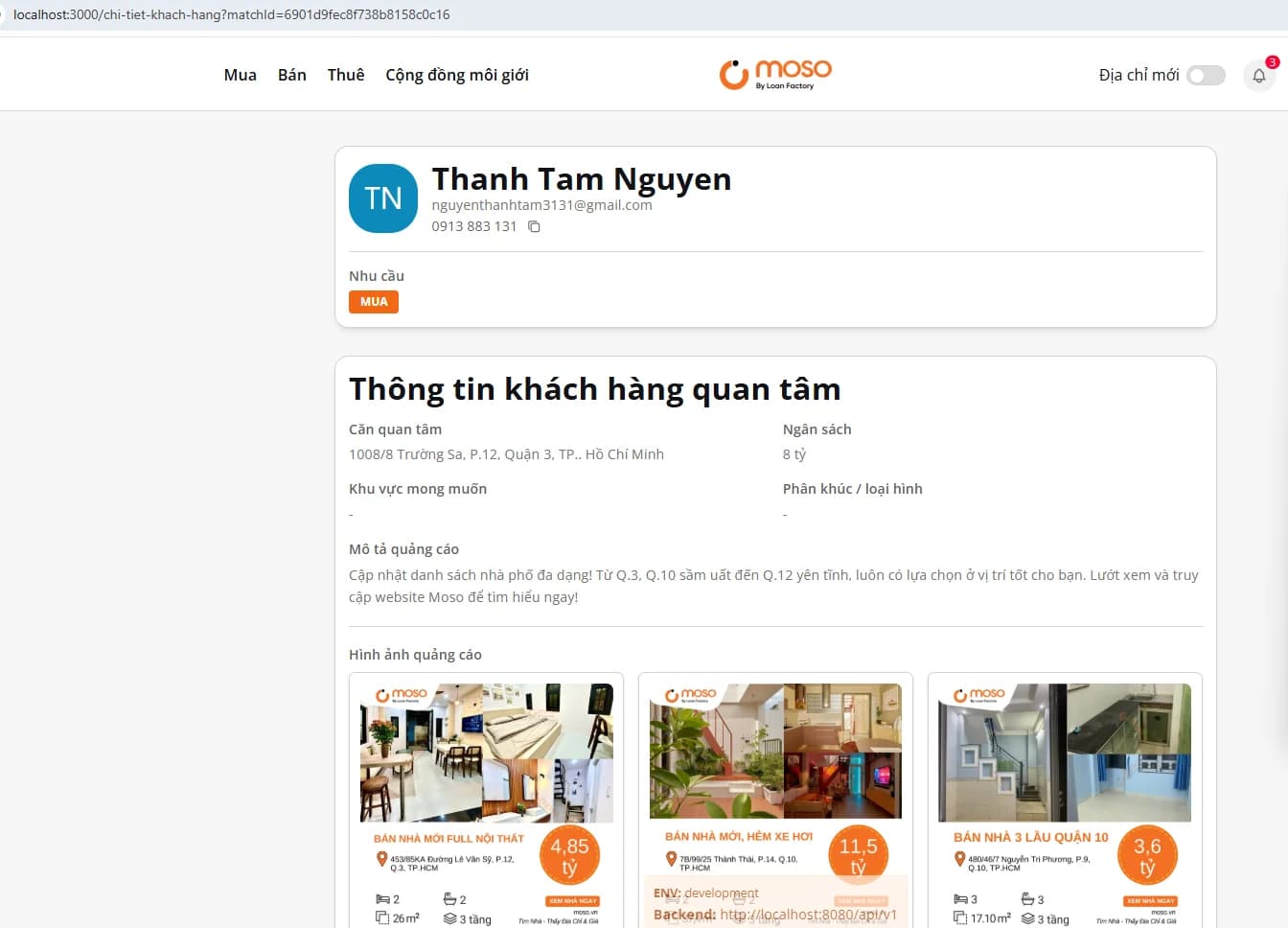
Task: Select the Thanh Tam Nguyen name heading
Action: click(581, 179)
